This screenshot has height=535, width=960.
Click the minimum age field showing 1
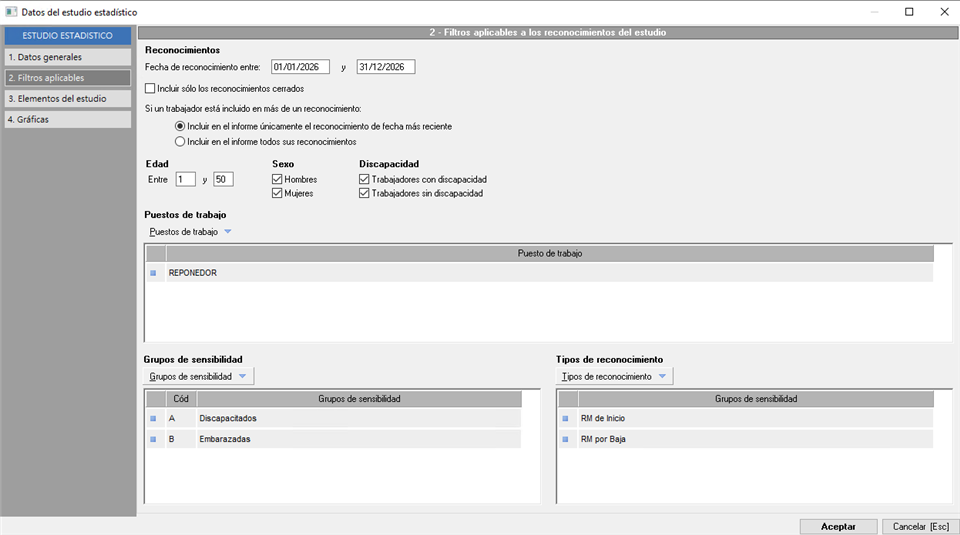186,179
